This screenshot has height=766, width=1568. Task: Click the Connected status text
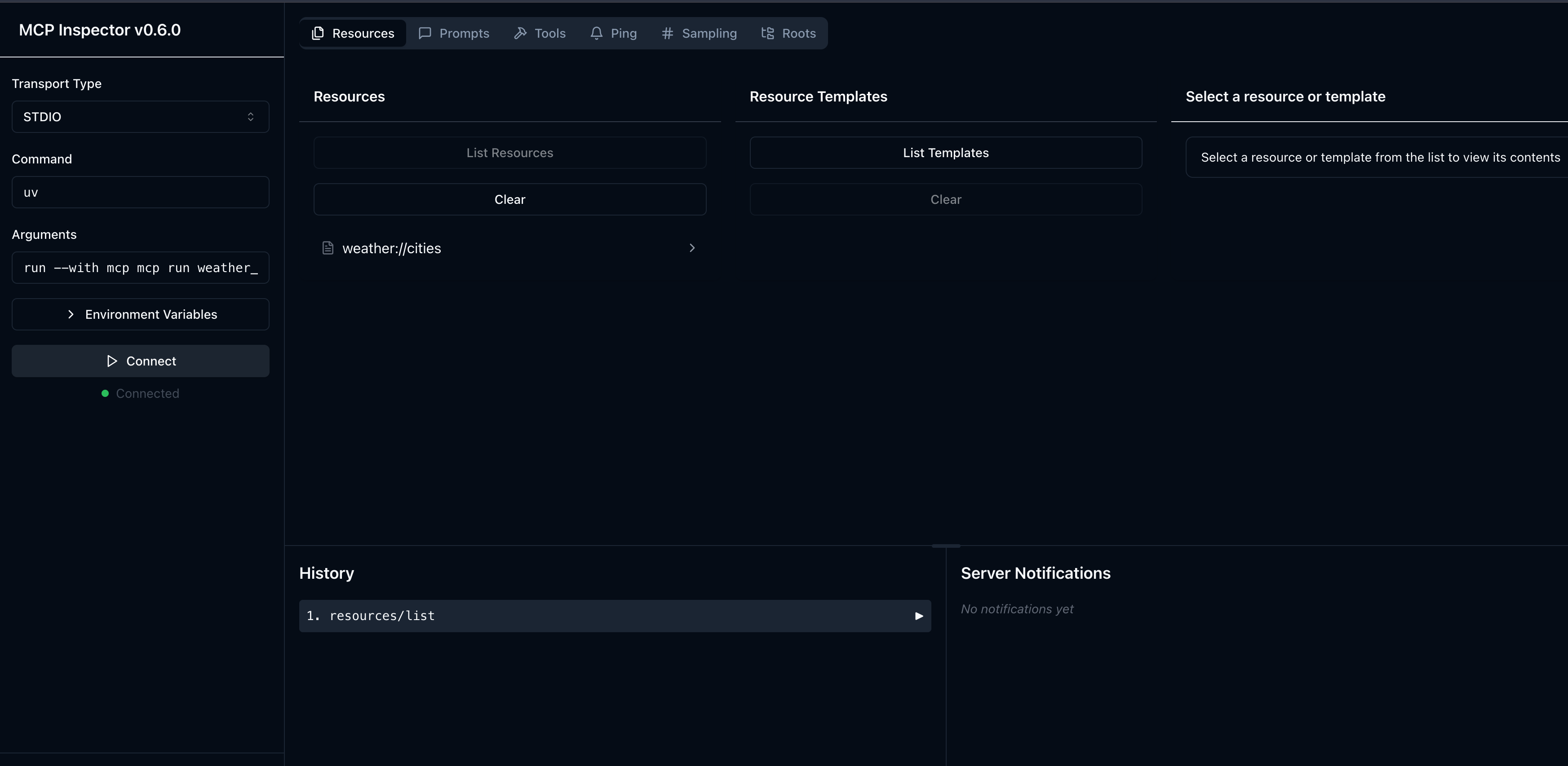tap(148, 394)
